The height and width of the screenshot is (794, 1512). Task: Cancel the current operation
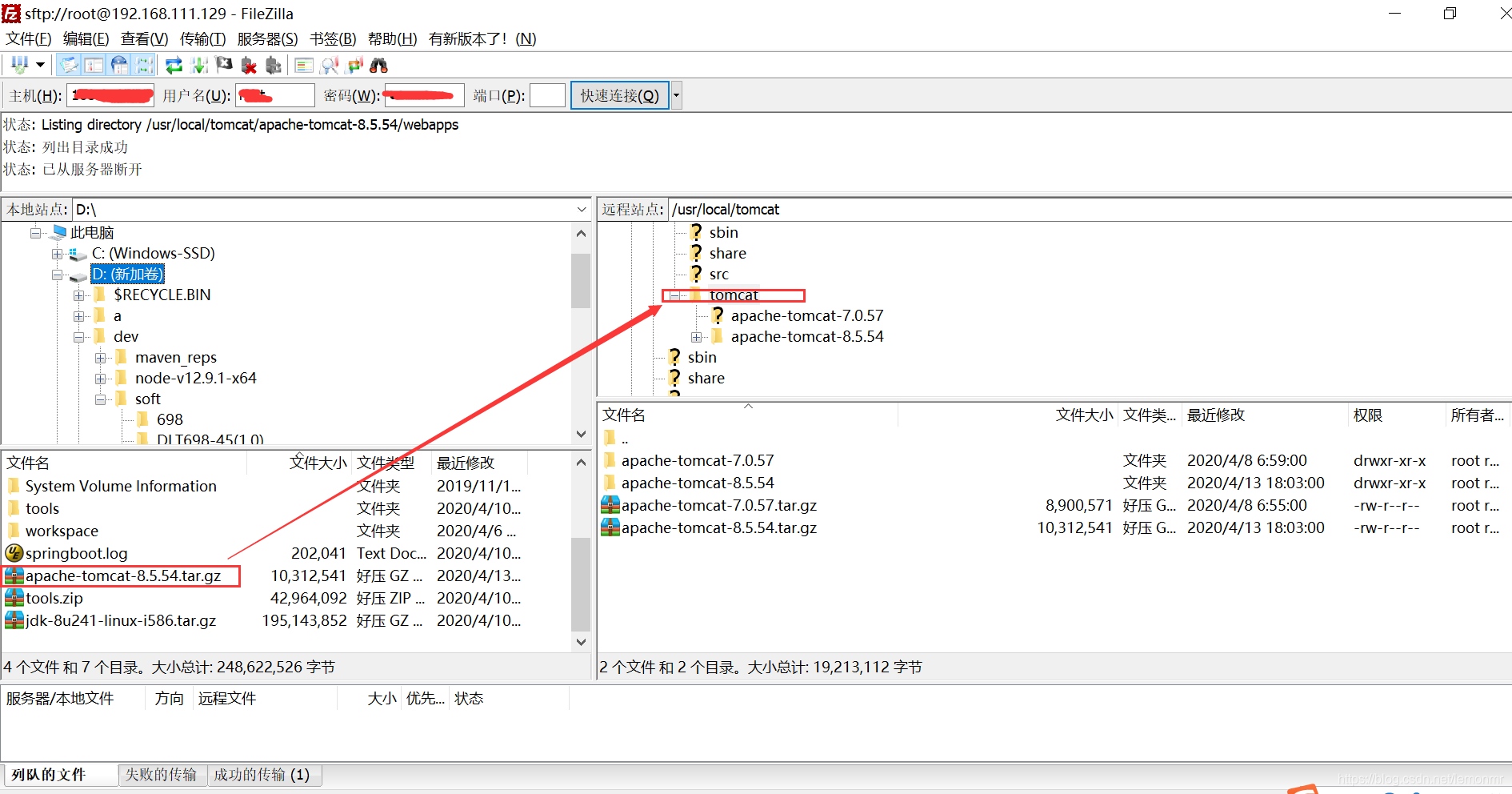pos(224,65)
